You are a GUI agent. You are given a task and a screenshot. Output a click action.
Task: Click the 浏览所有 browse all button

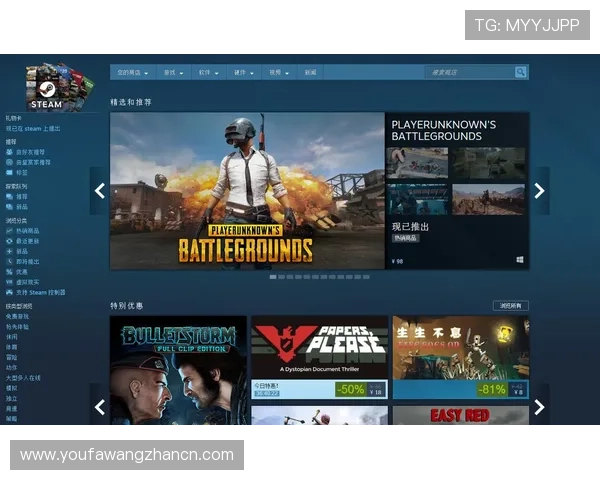[510, 305]
